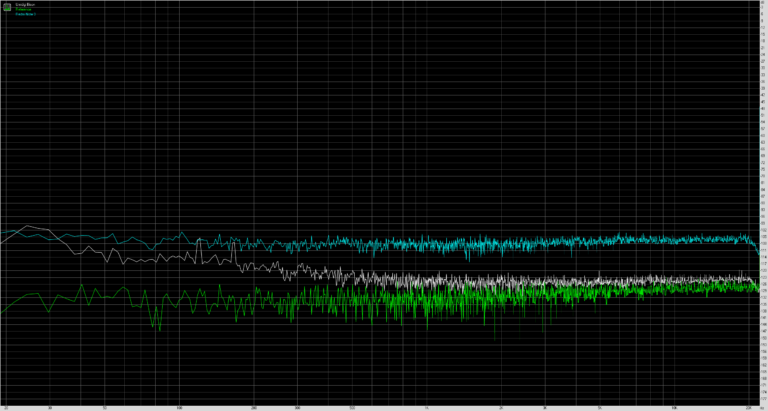Select the white legend entry at top
This screenshot has width=768, height=411.
click(23, 5)
